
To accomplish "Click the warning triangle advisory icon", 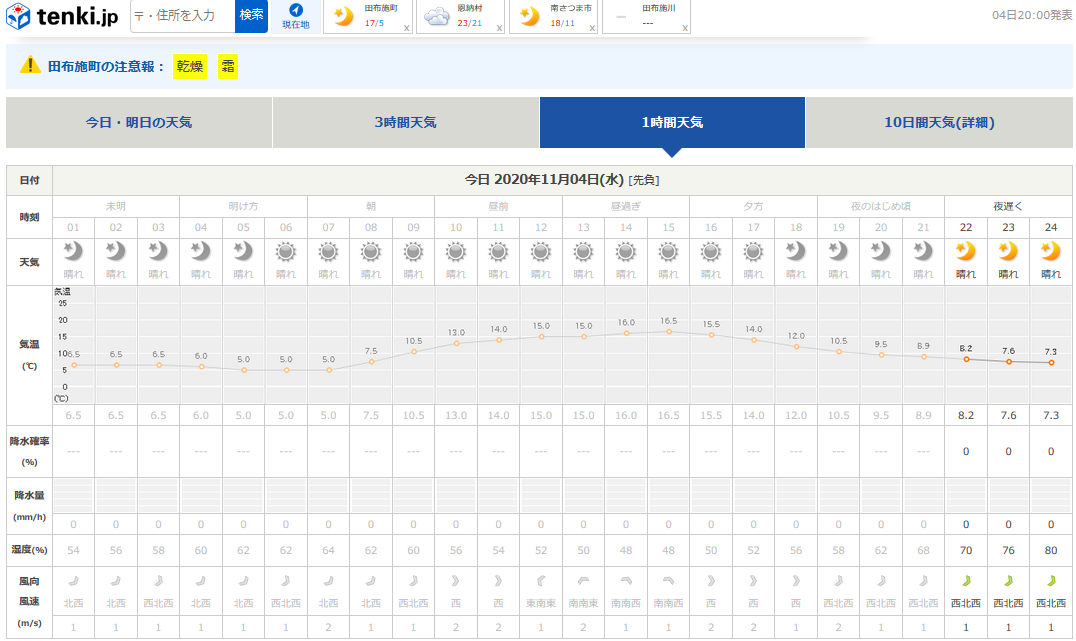I will click(x=30, y=65).
